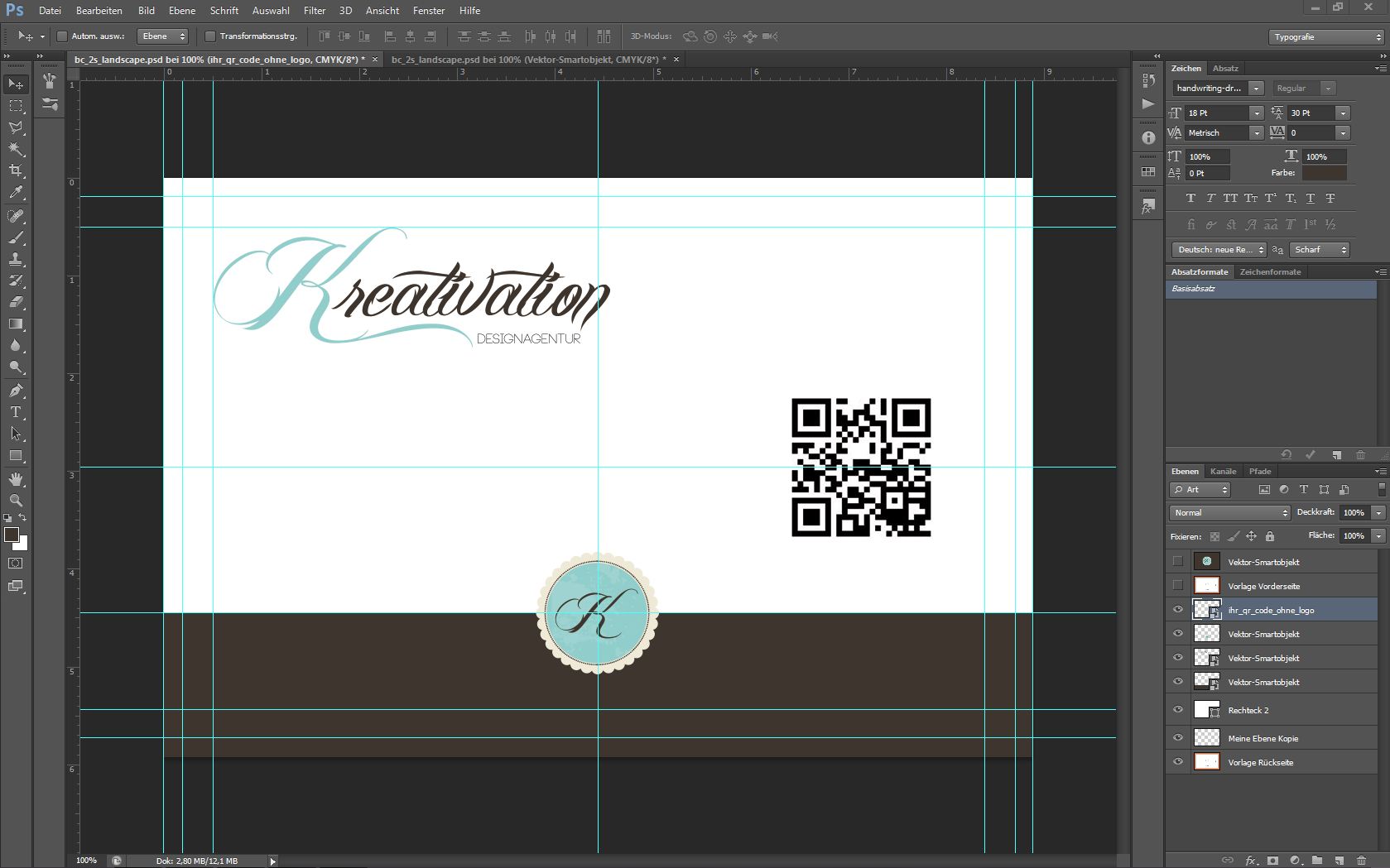Select the Eyedropper tool
The height and width of the screenshot is (868, 1390).
click(x=16, y=193)
